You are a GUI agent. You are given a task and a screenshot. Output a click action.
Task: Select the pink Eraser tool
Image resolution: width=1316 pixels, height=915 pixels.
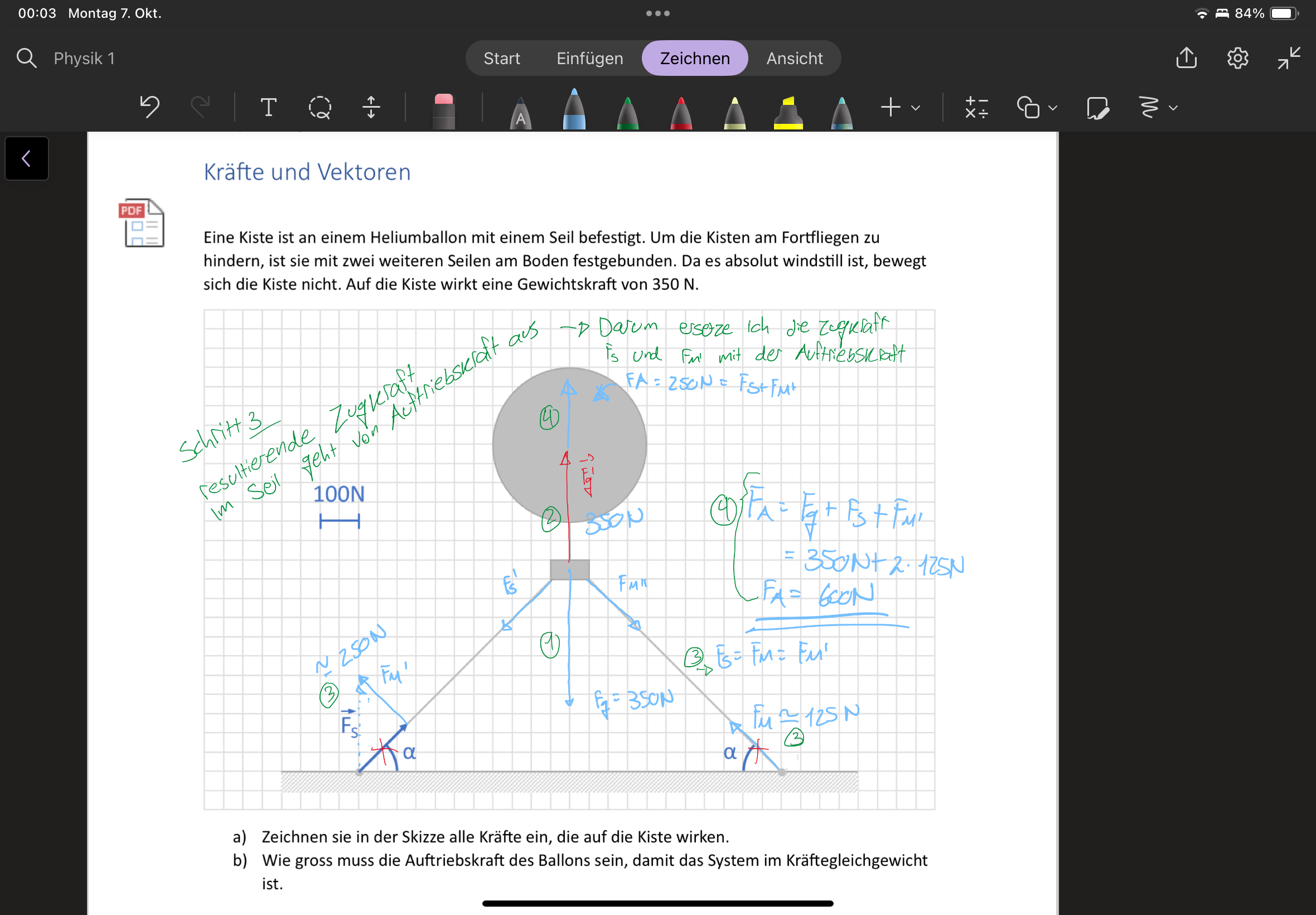pos(443,110)
